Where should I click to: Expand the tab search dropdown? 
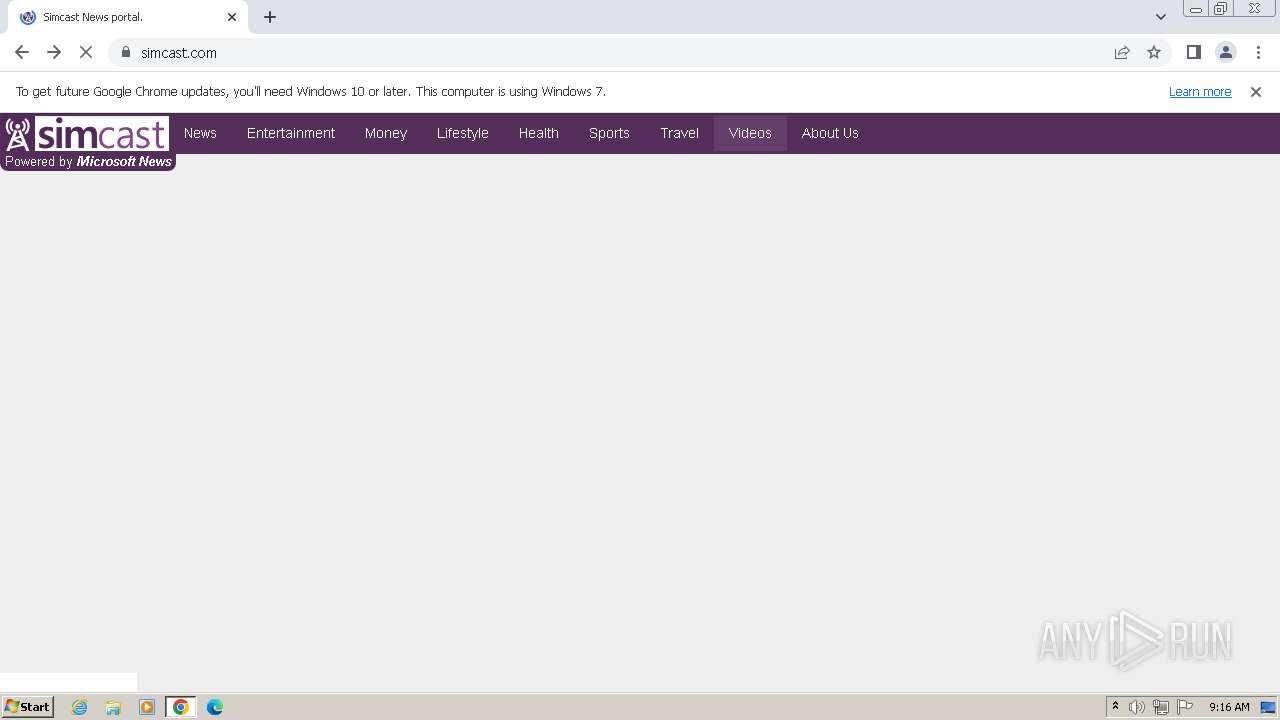[x=1161, y=17]
